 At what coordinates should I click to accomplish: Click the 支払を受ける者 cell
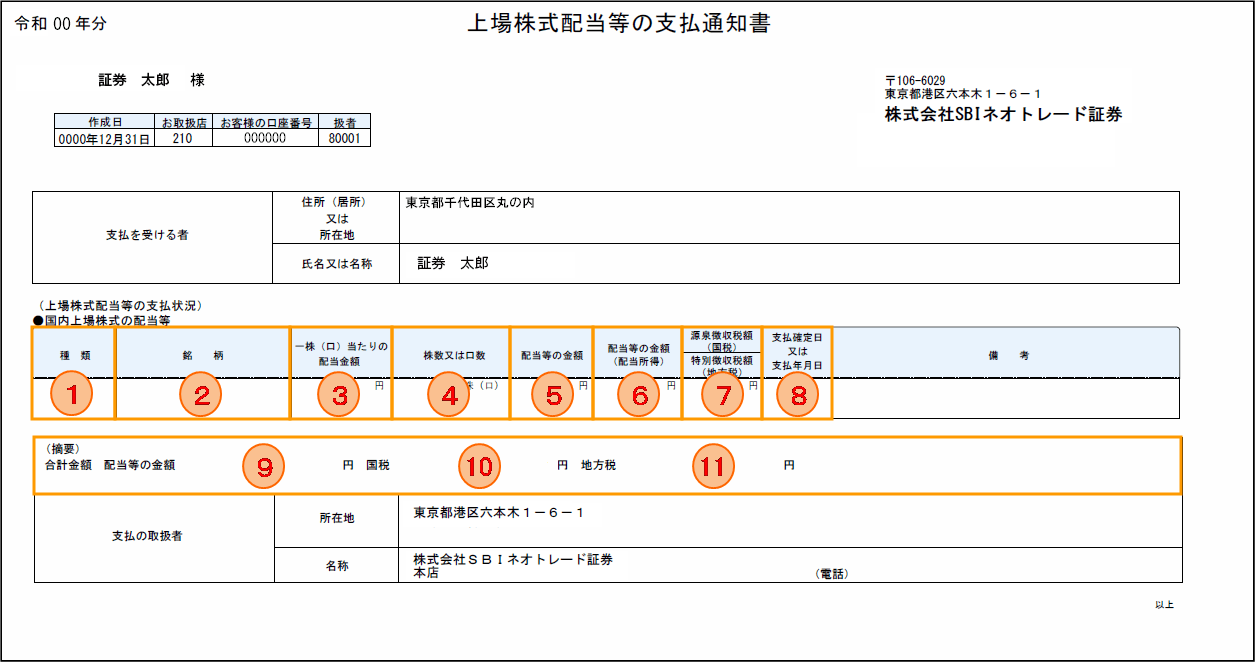[147, 236]
